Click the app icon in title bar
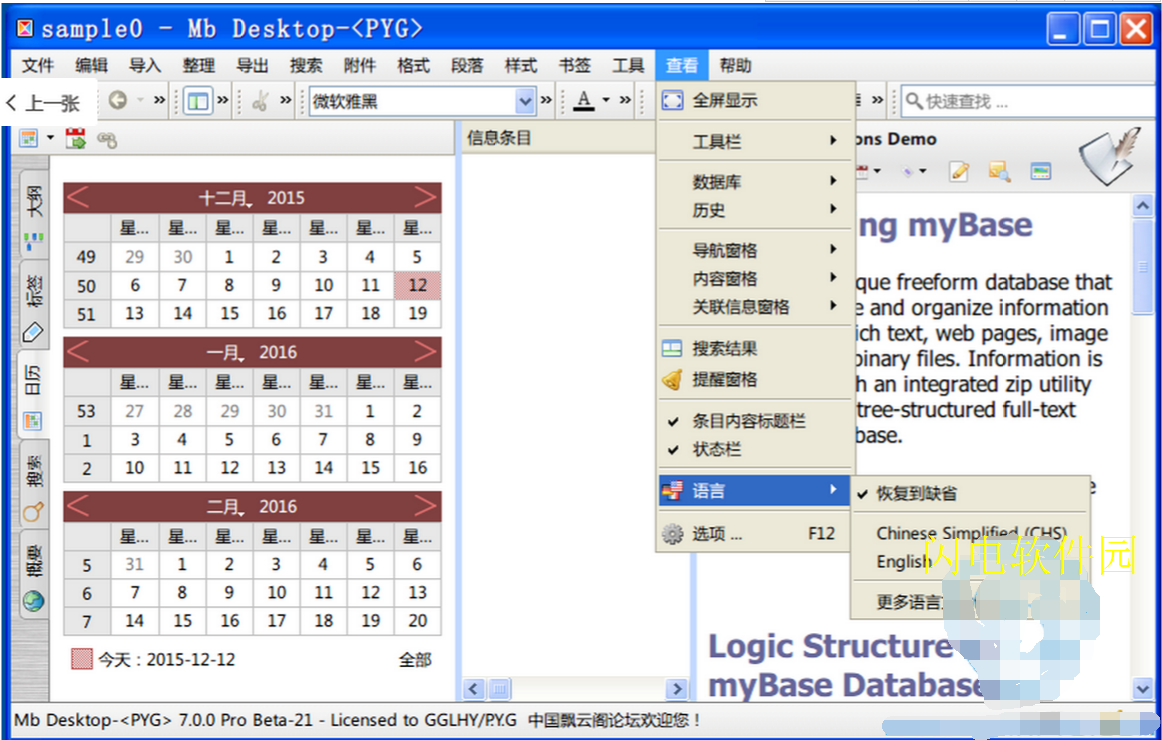1162x740 pixels. coord(24,28)
